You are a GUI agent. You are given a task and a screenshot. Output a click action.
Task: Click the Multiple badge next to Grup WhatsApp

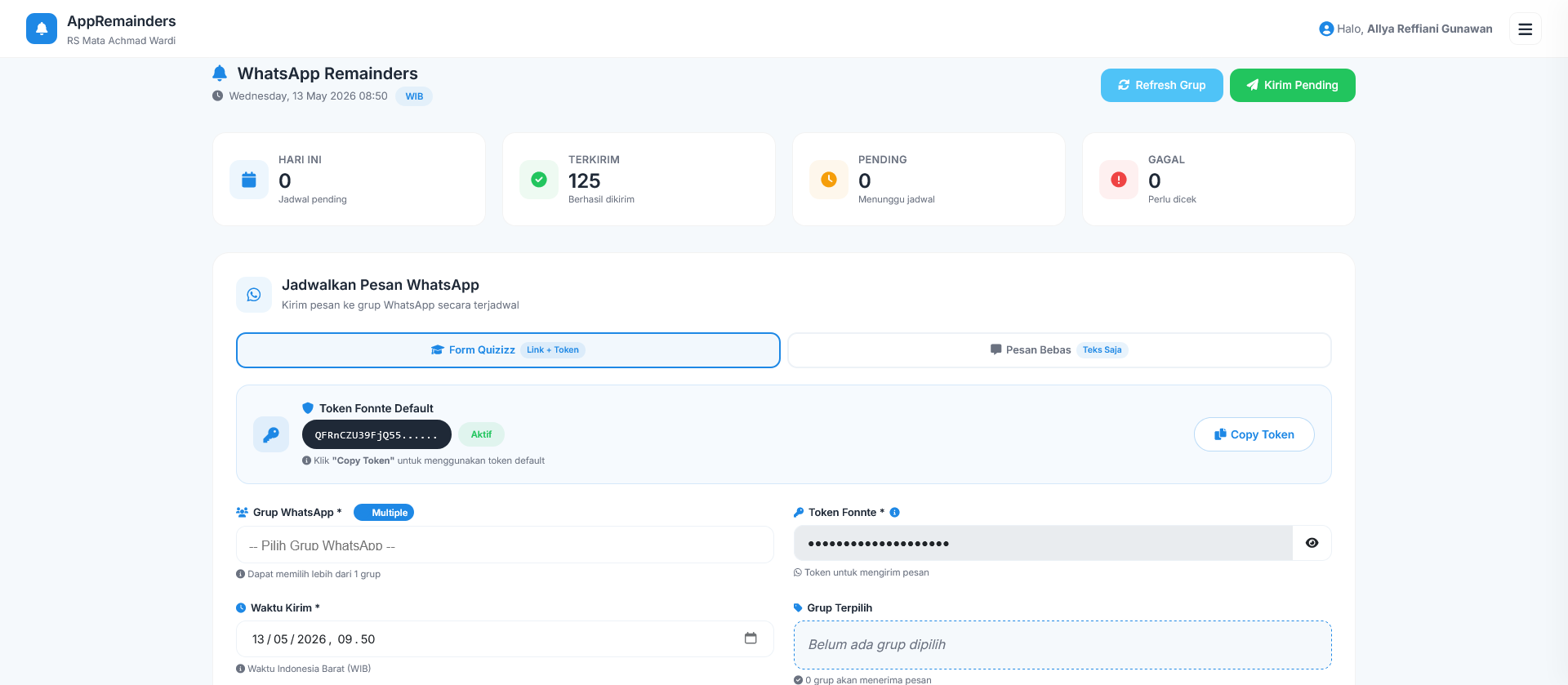(384, 513)
